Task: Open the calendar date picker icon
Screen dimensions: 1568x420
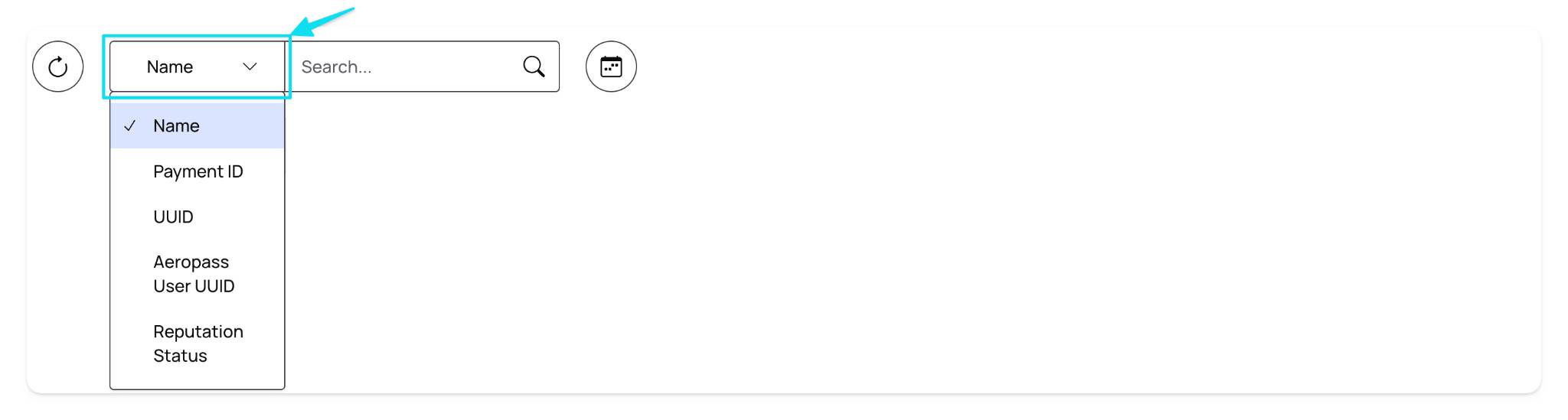Action: click(611, 67)
